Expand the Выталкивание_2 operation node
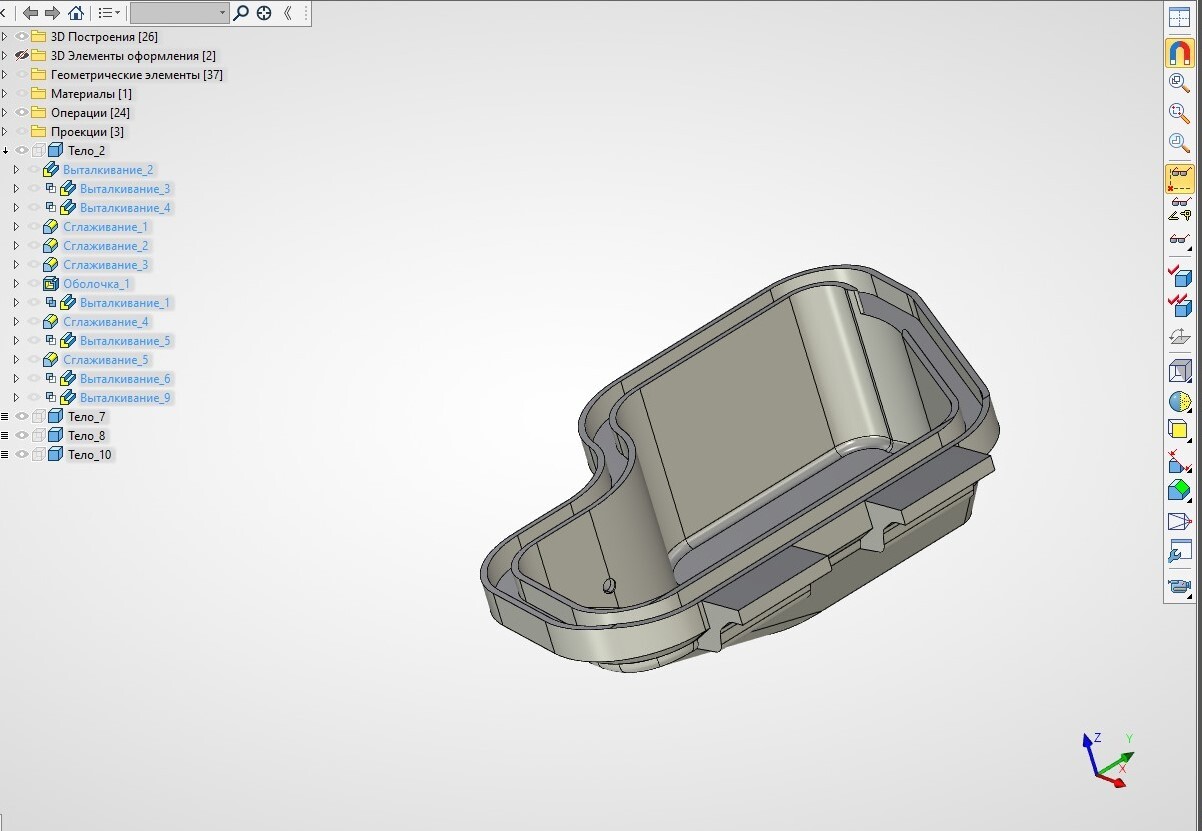The height and width of the screenshot is (831, 1202). [x=16, y=170]
